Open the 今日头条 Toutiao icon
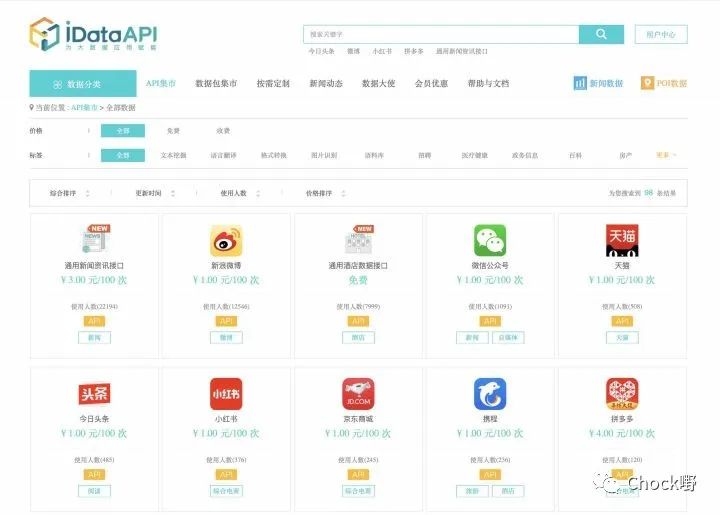Screen dimensions: 720x515 pos(94,394)
